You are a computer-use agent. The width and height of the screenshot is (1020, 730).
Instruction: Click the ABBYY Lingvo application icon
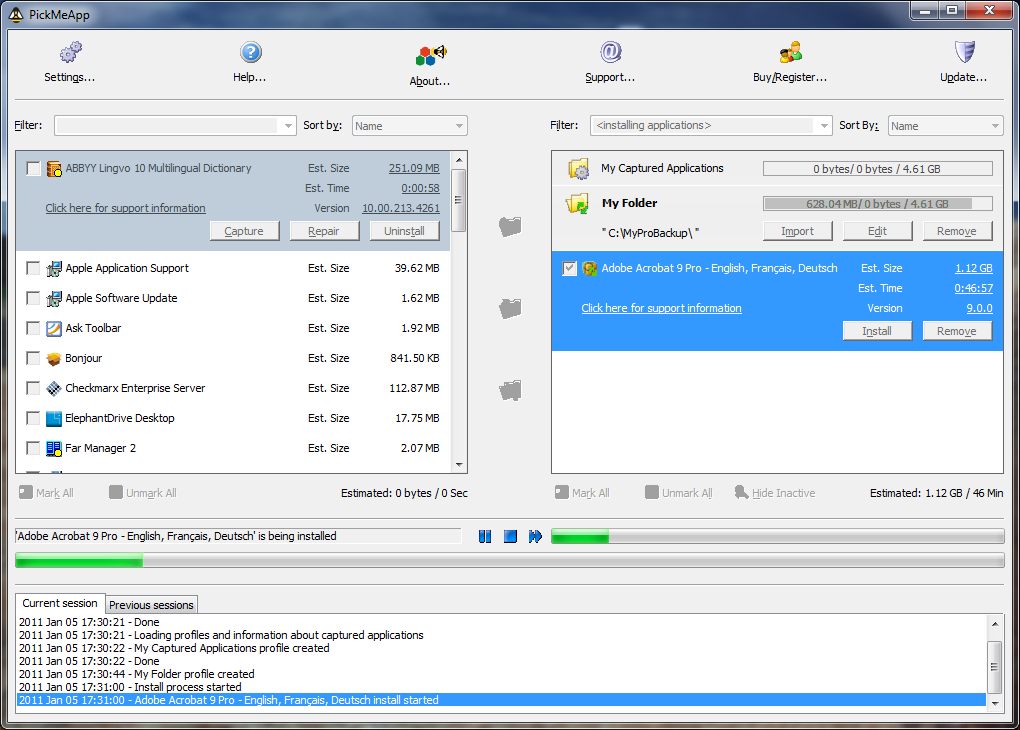(x=54, y=169)
